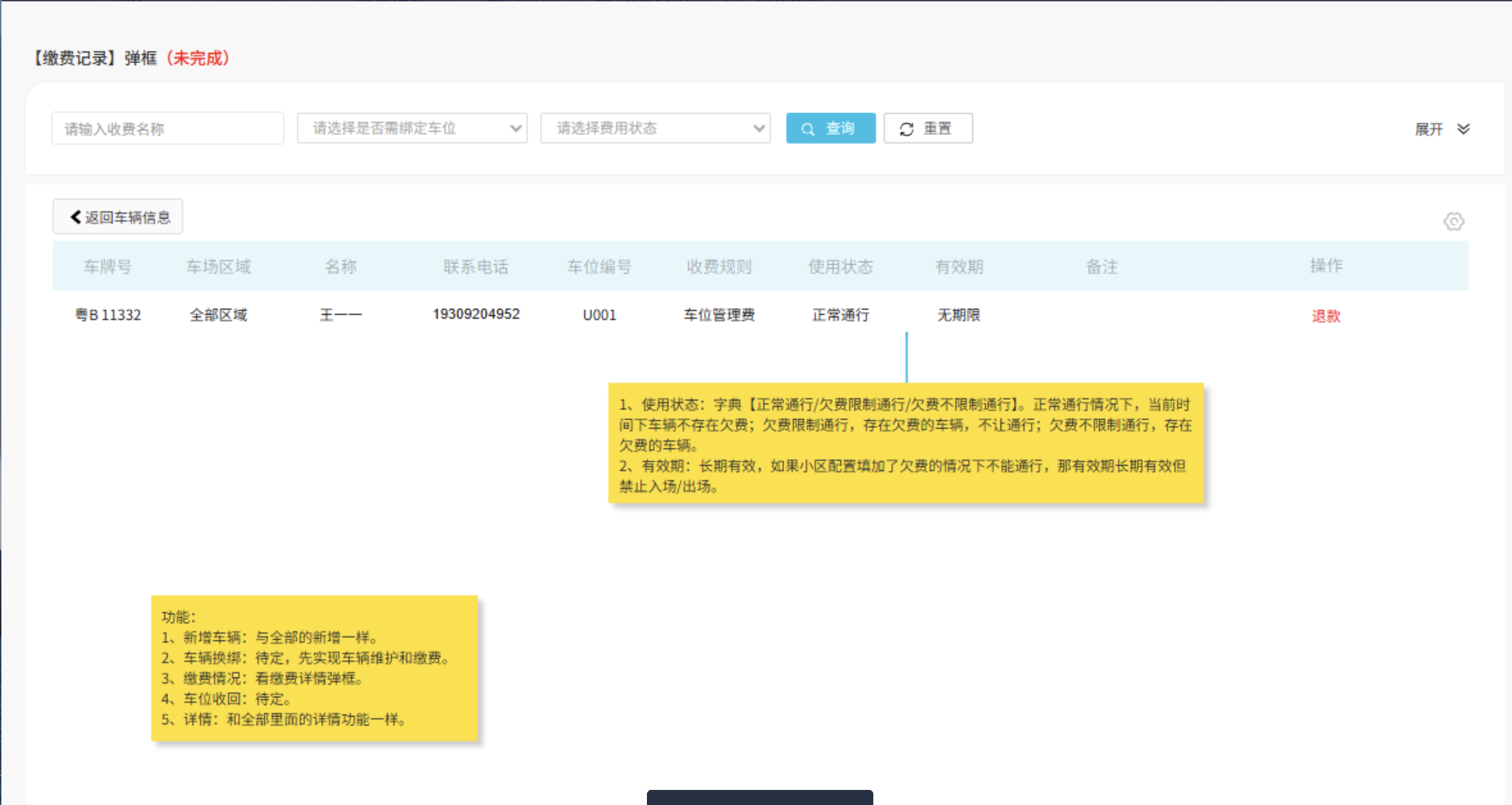Click the magnifier icon on 查询 button
This screenshot has height=805, width=1512.
(807, 129)
